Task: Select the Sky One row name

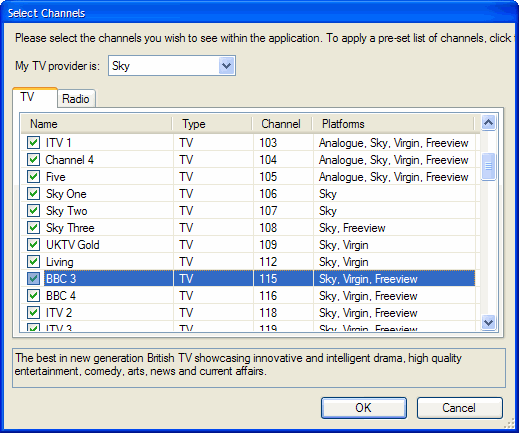Action: pos(66,194)
